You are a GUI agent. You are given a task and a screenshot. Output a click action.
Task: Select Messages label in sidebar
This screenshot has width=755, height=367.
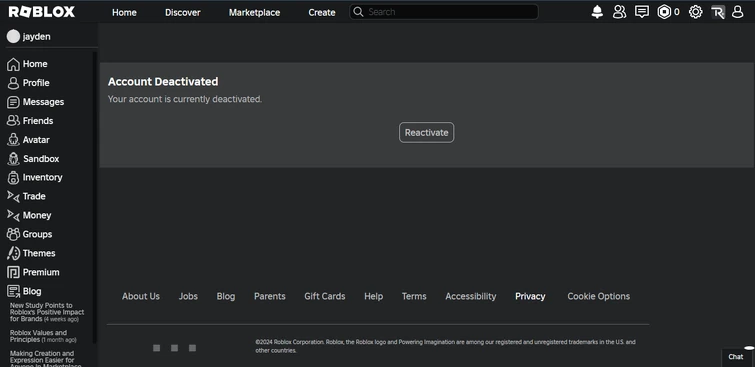click(x=43, y=102)
